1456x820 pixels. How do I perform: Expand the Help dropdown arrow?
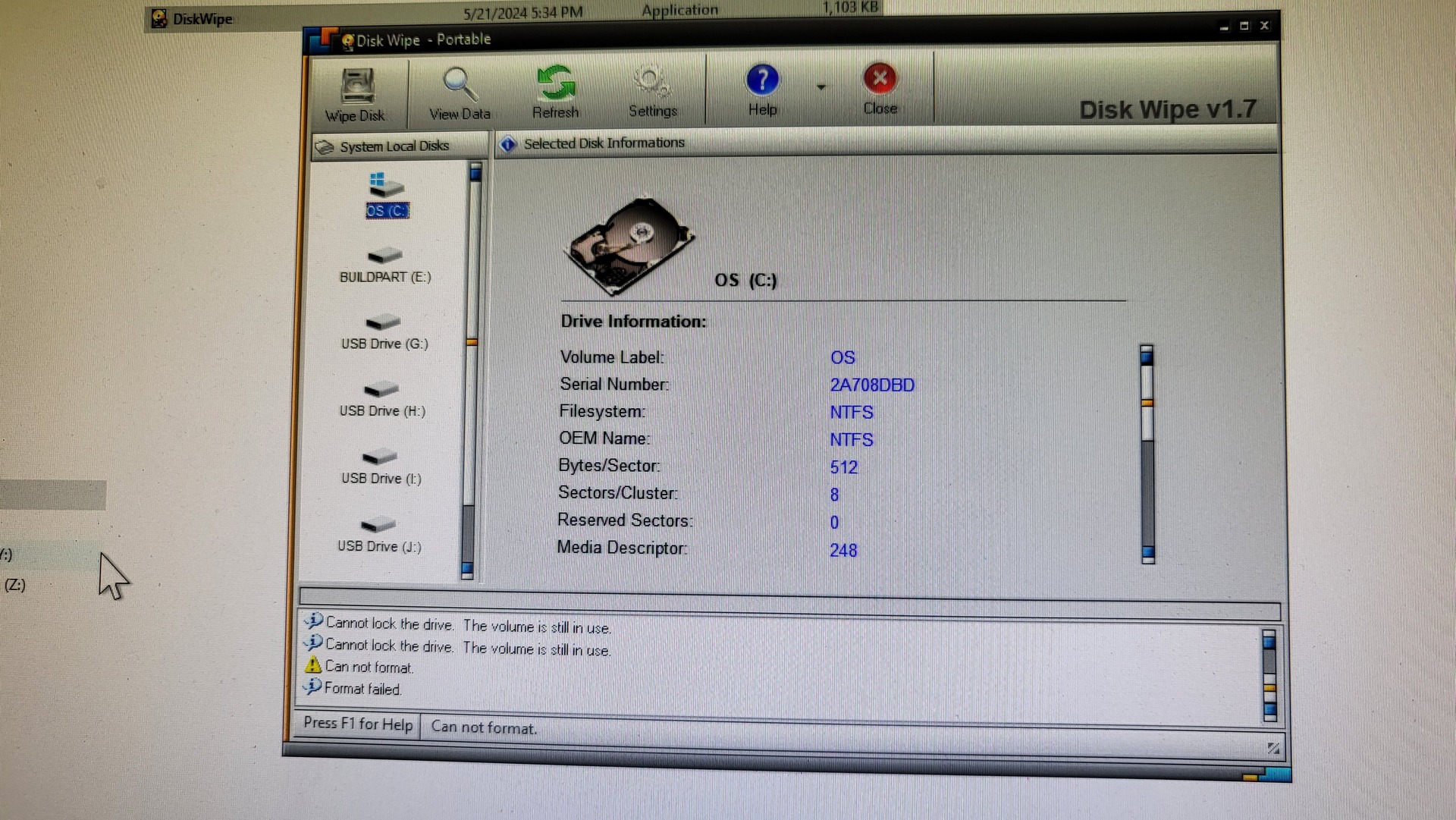821,86
